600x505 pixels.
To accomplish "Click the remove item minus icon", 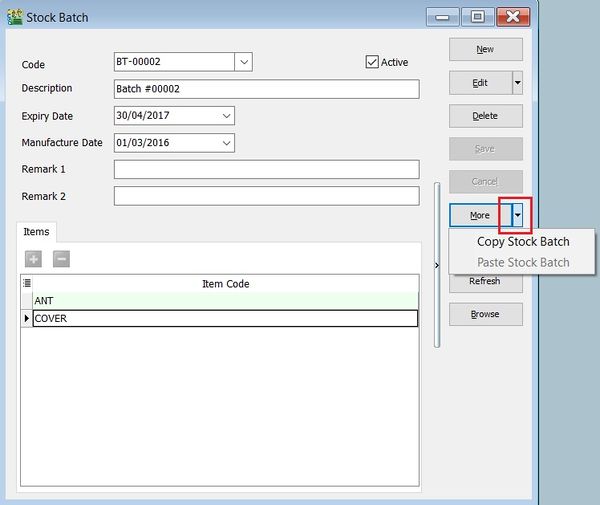I will coord(61,259).
